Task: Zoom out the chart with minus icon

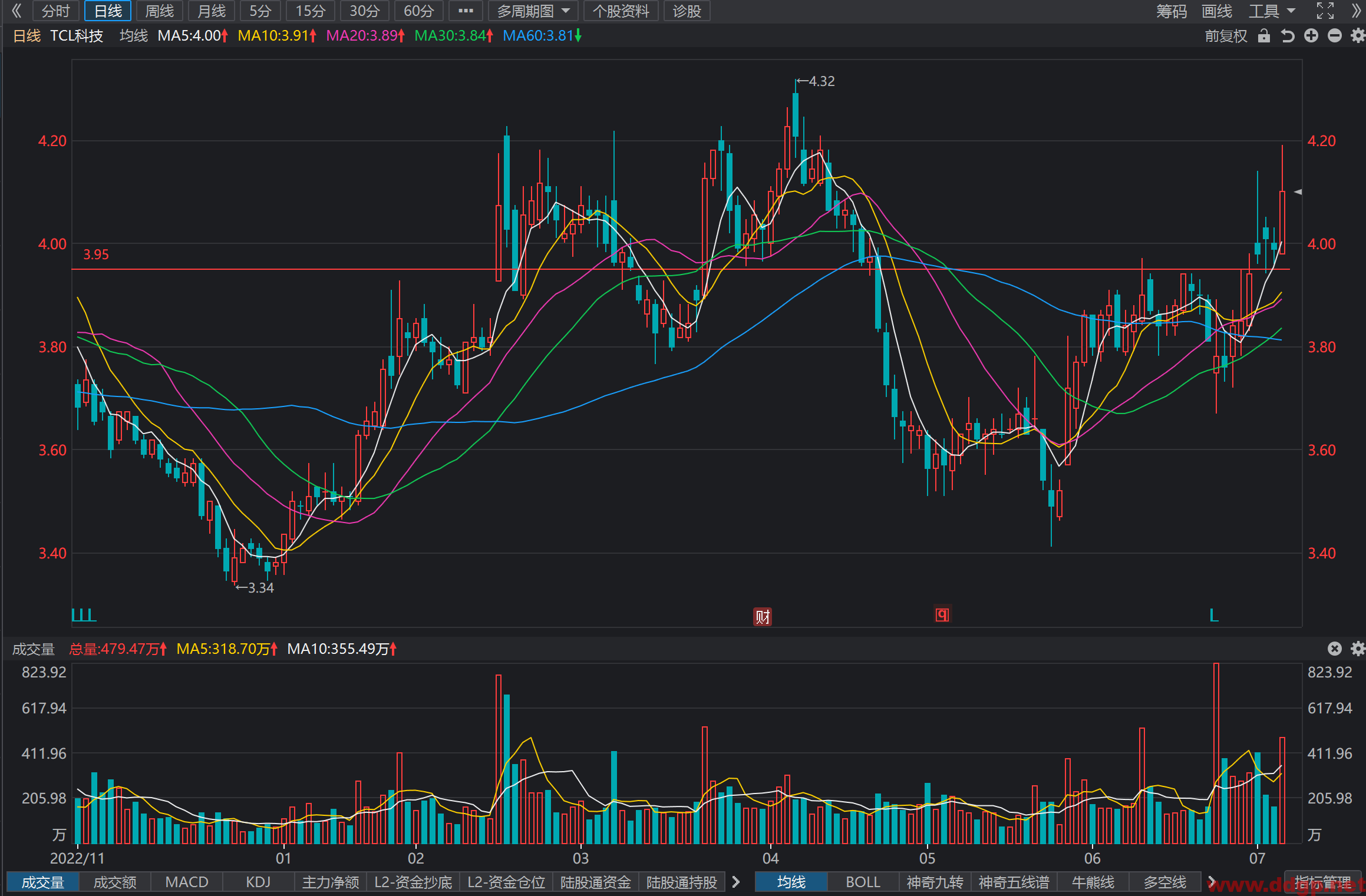Action: [x=1335, y=36]
